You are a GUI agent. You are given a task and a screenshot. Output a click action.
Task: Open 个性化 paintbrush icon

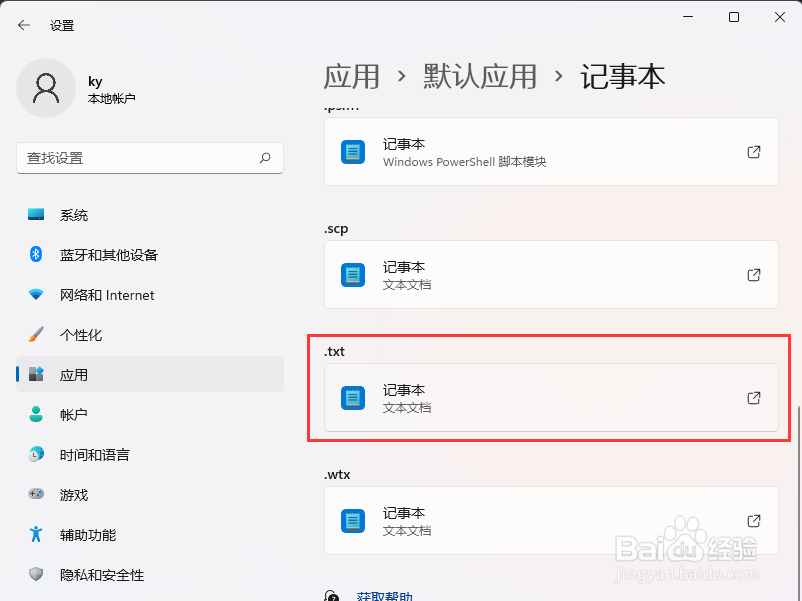click(x=37, y=335)
